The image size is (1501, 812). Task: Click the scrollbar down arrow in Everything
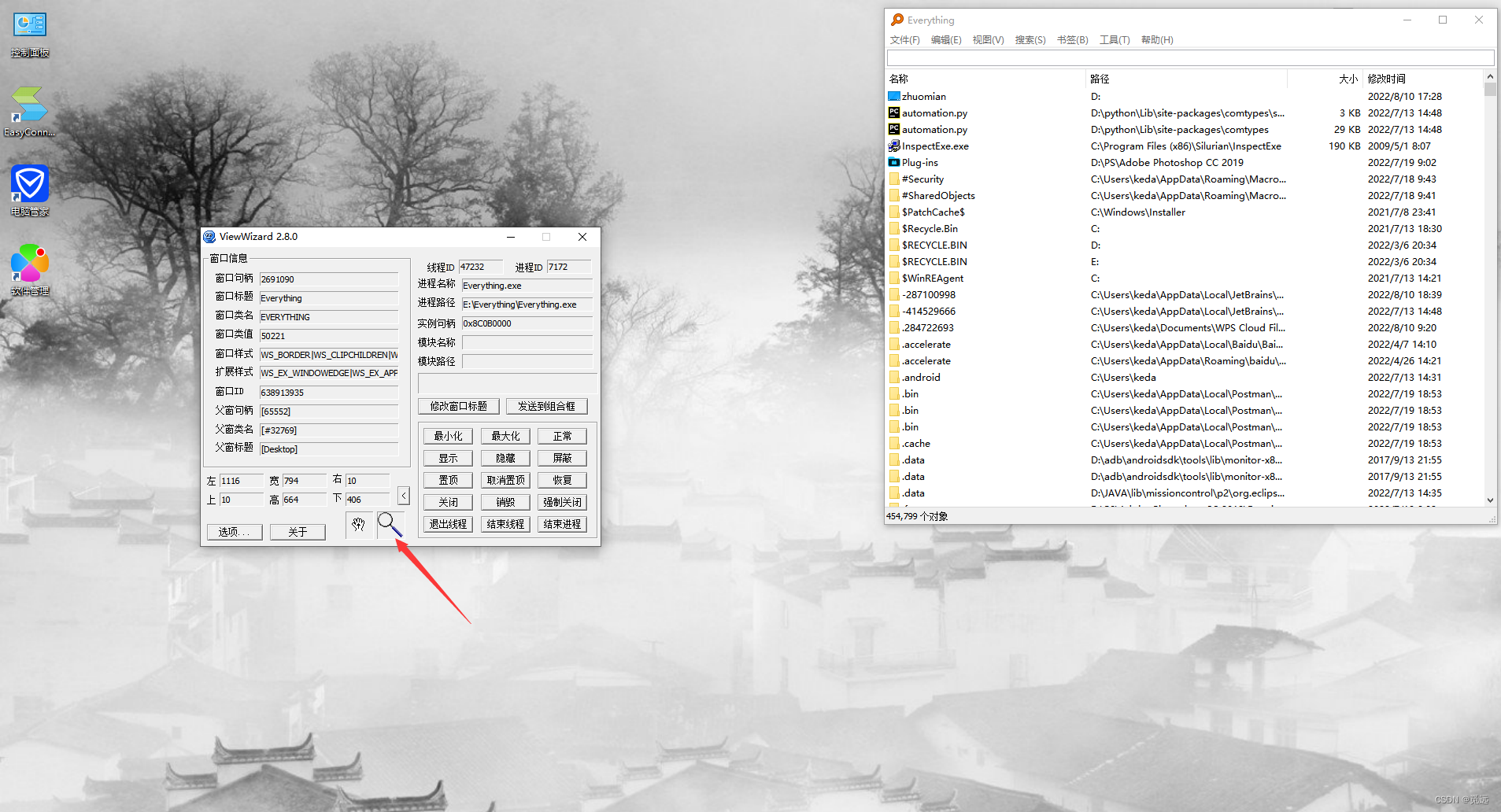tap(1488, 500)
